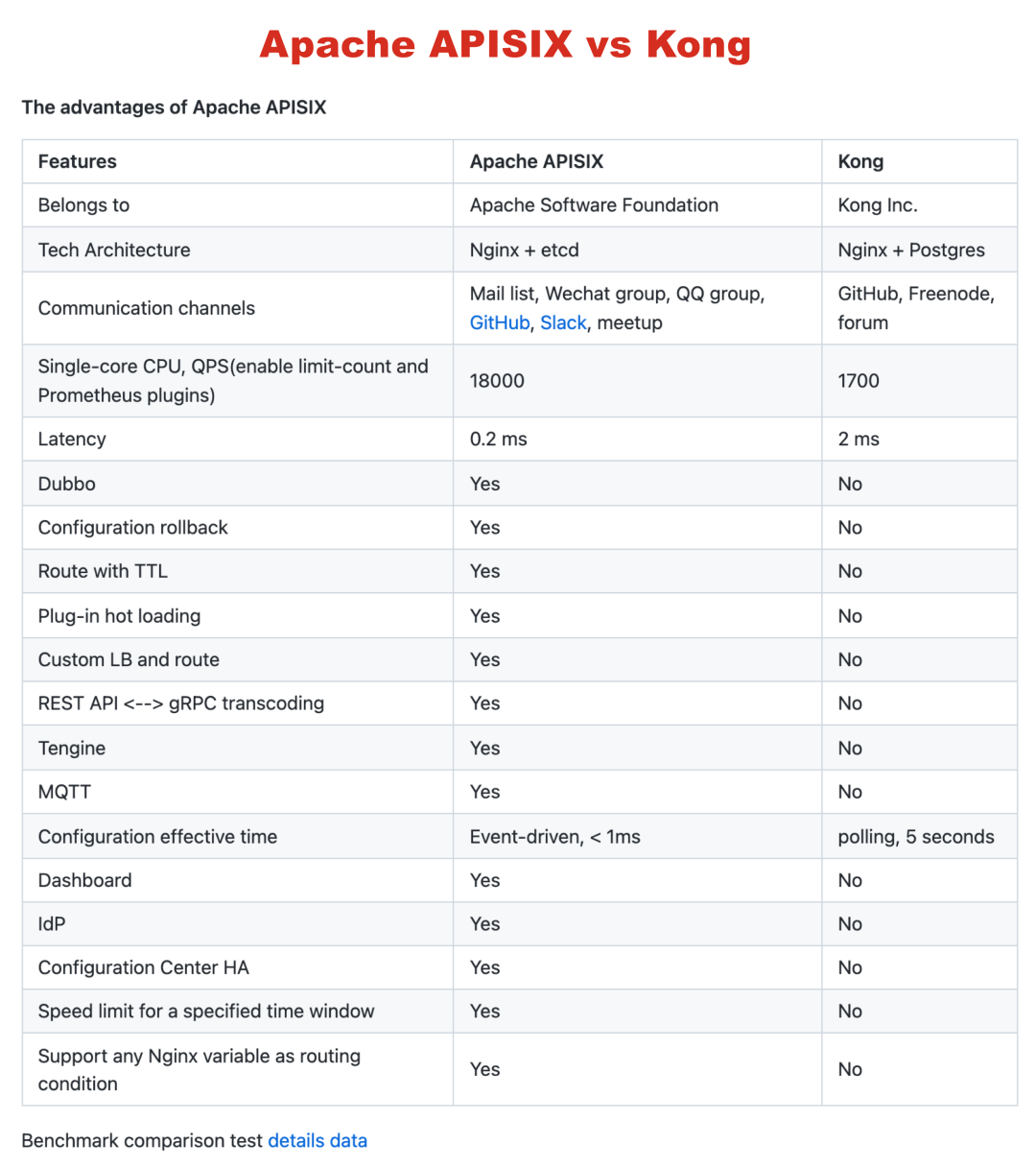Click the 'Apache APISIX vs Kong' title
The width and height of the screenshot is (1036, 1167).
(506, 45)
